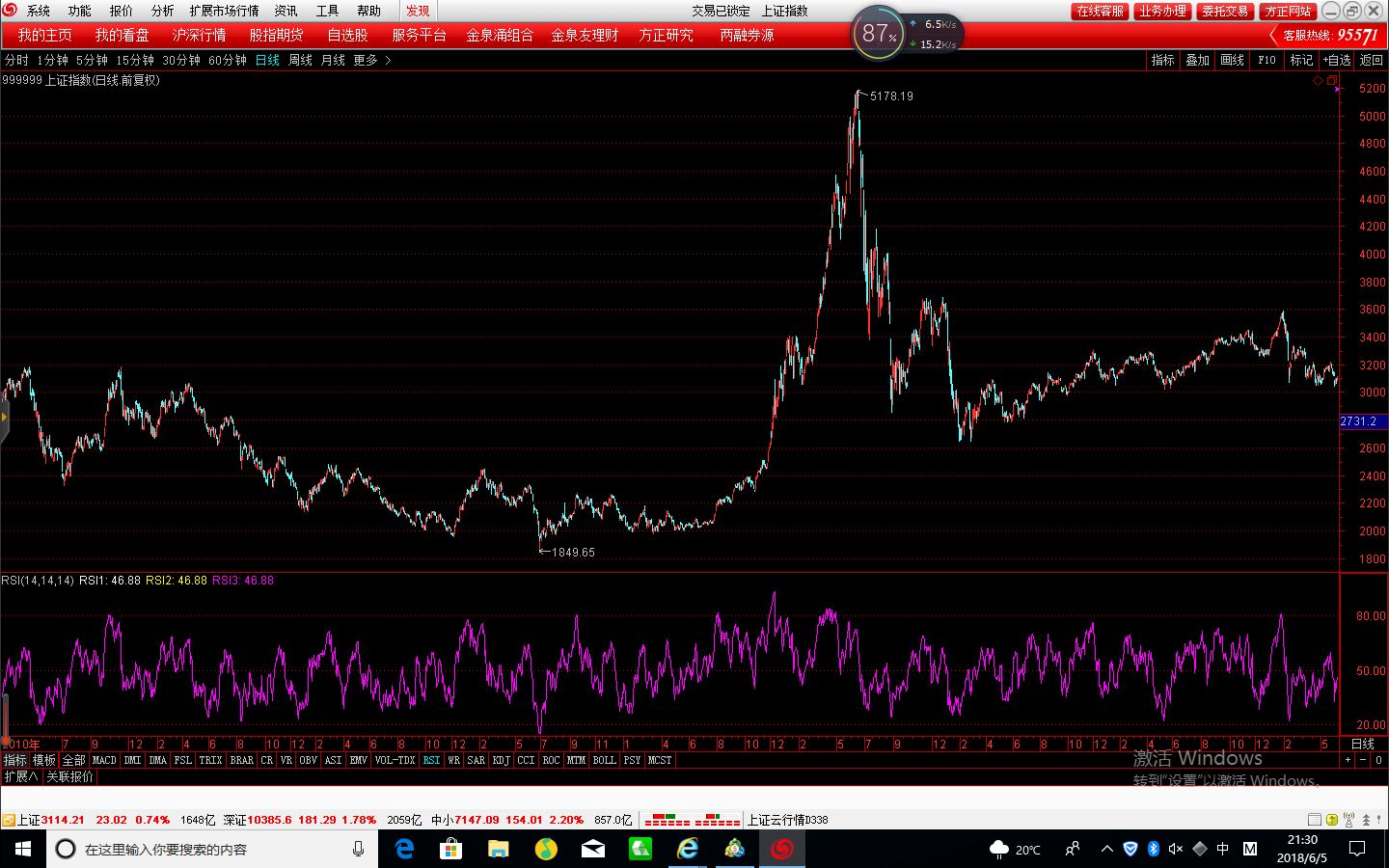Expand 更多 more periods dropdown
The height and width of the screenshot is (868, 1389).
372,60
